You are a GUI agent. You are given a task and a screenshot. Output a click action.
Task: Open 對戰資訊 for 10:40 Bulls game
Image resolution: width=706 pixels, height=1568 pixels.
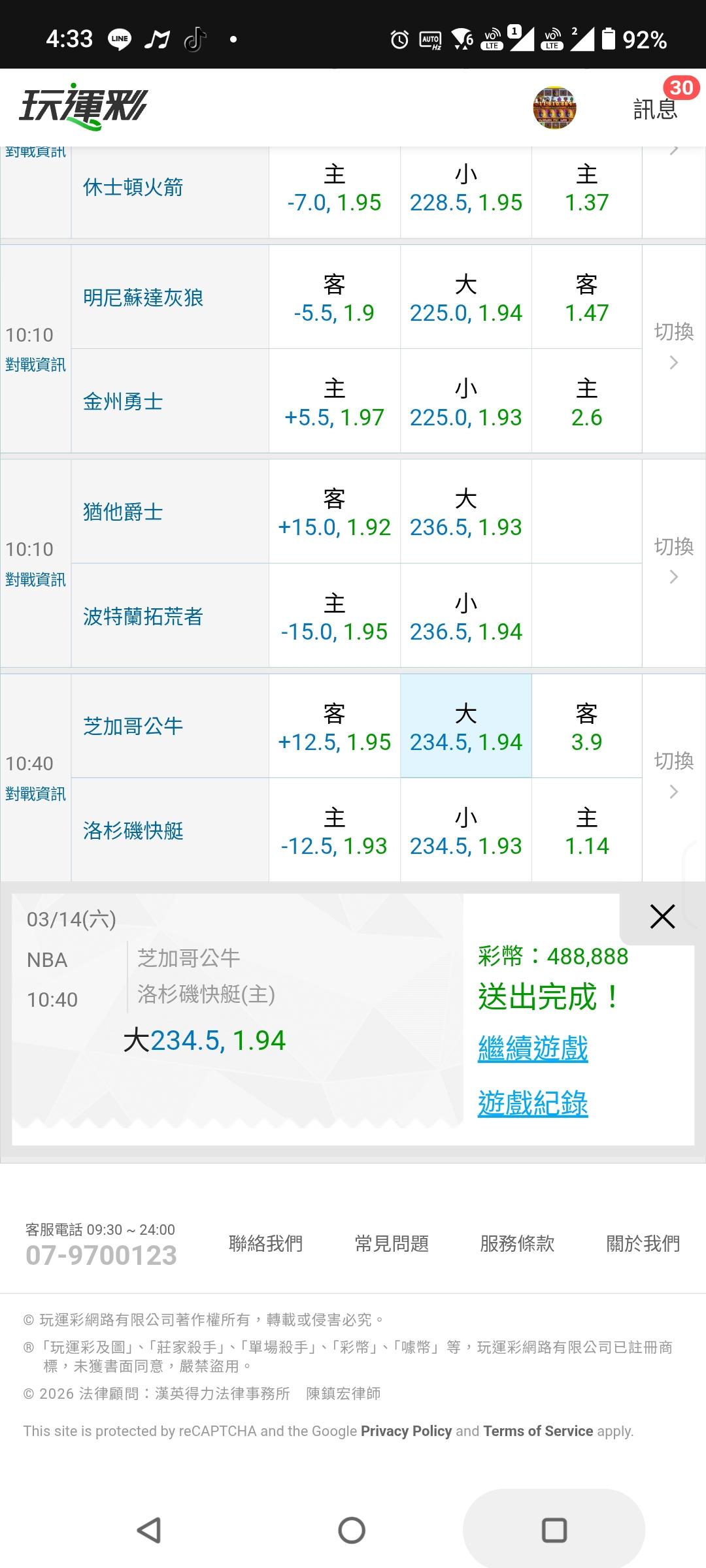click(36, 794)
